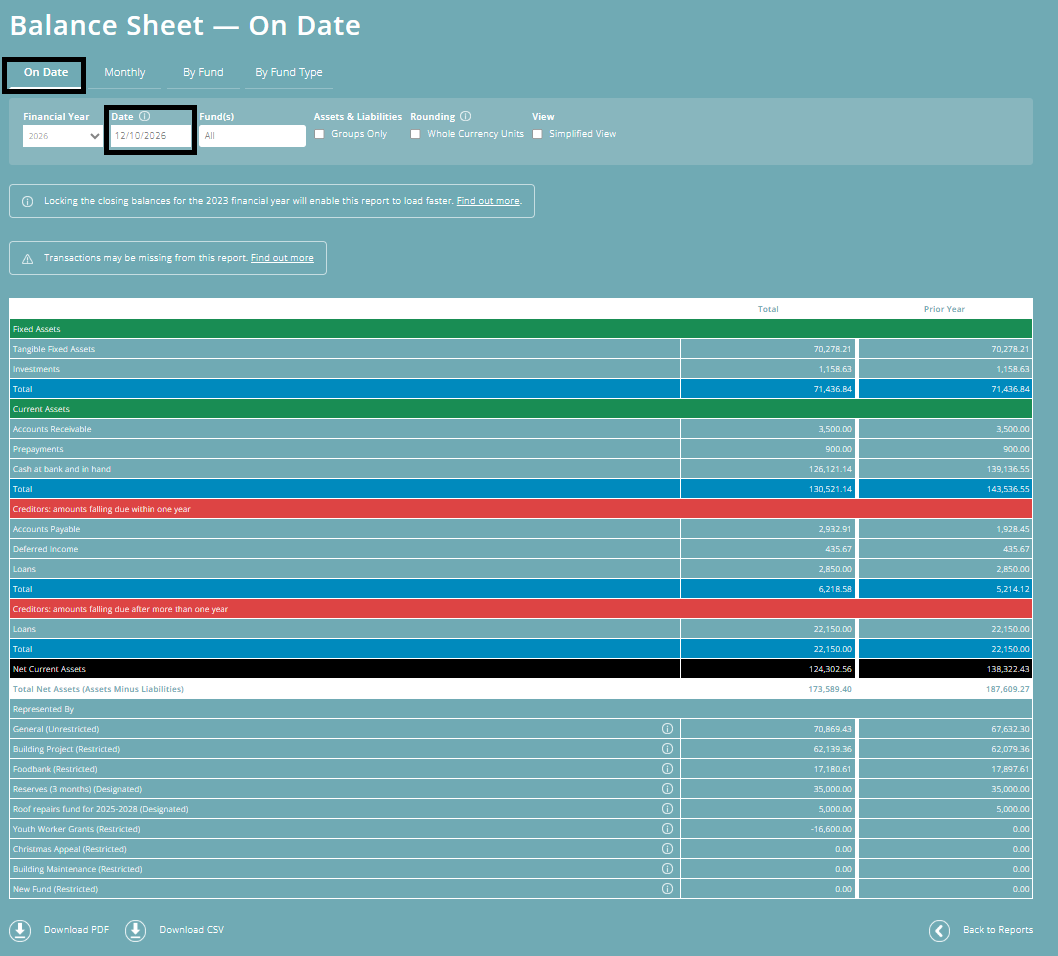Click the Download CSV arrow icon
The height and width of the screenshot is (956, 1058).
click(136, 930)
